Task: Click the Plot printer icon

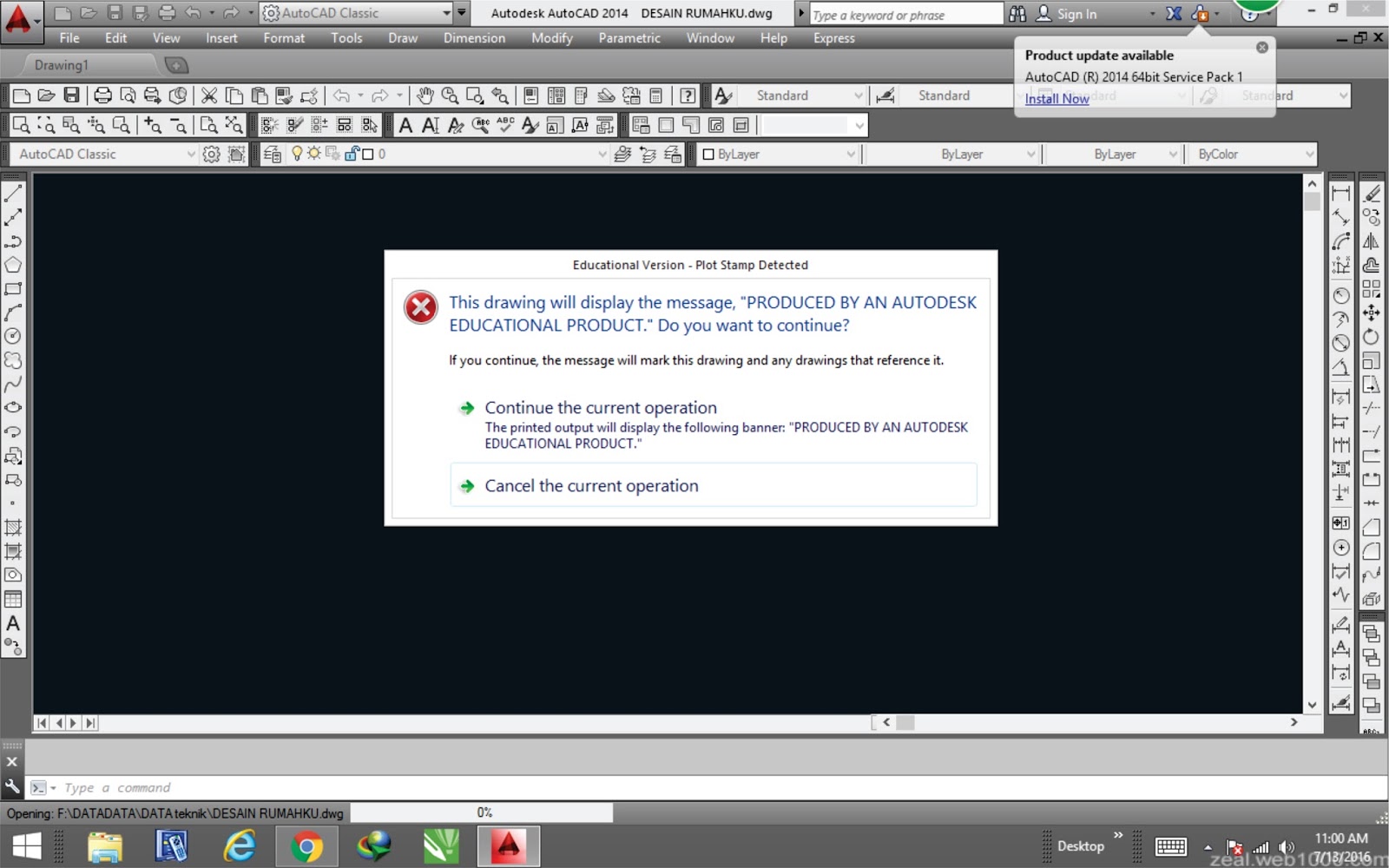Action: coord(102,95)
